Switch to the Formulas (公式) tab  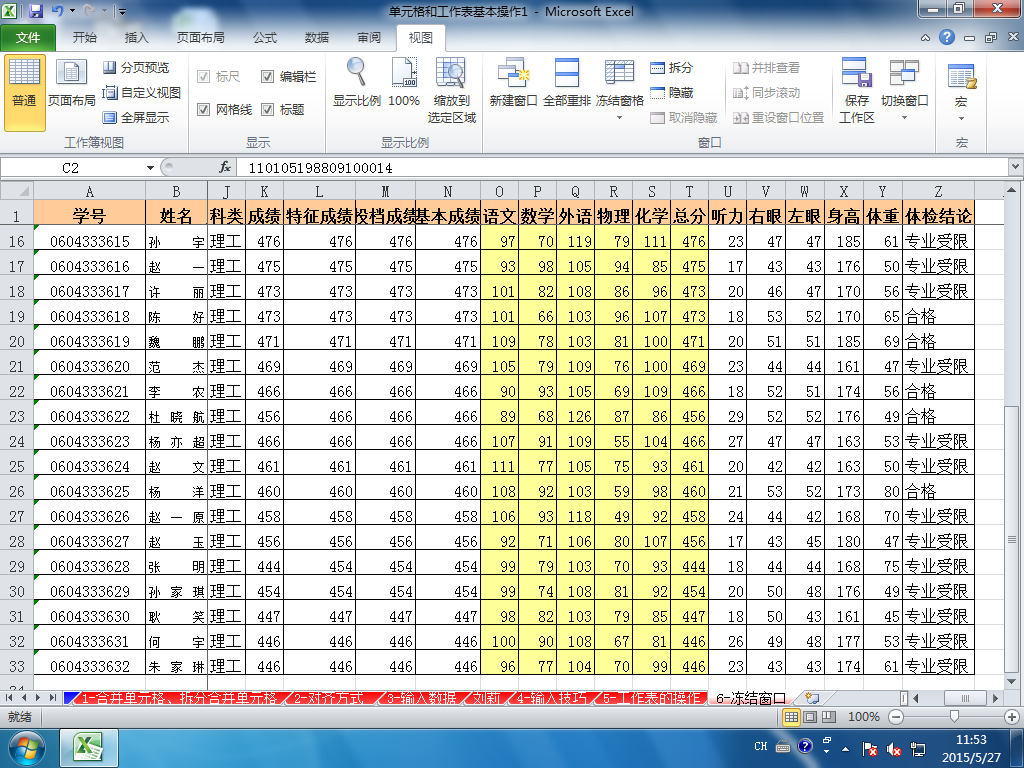tap(265, 38)
